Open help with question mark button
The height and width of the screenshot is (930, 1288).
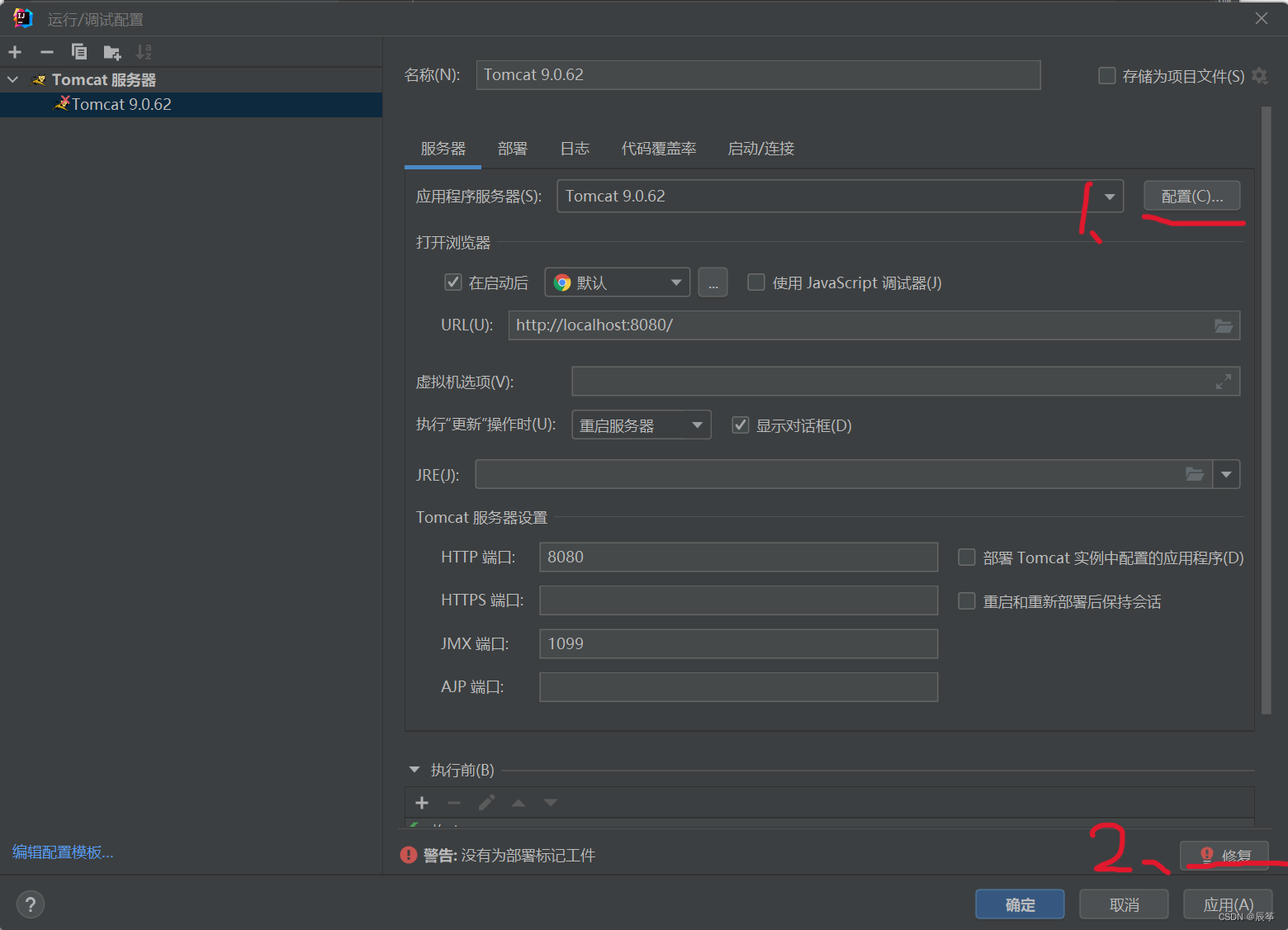pos(31,904)
